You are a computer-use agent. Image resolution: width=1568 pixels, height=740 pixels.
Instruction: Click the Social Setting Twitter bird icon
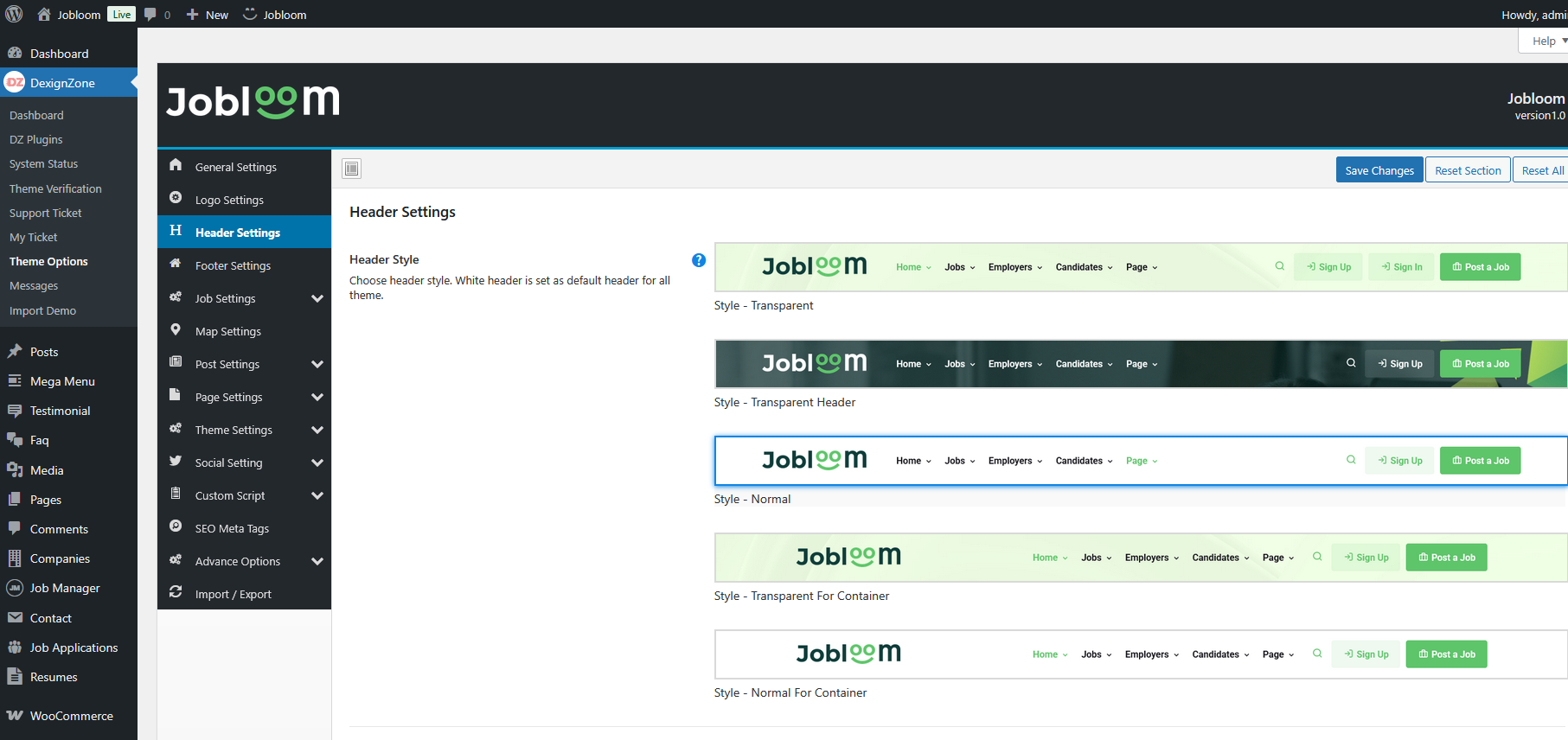click(176, 462)
